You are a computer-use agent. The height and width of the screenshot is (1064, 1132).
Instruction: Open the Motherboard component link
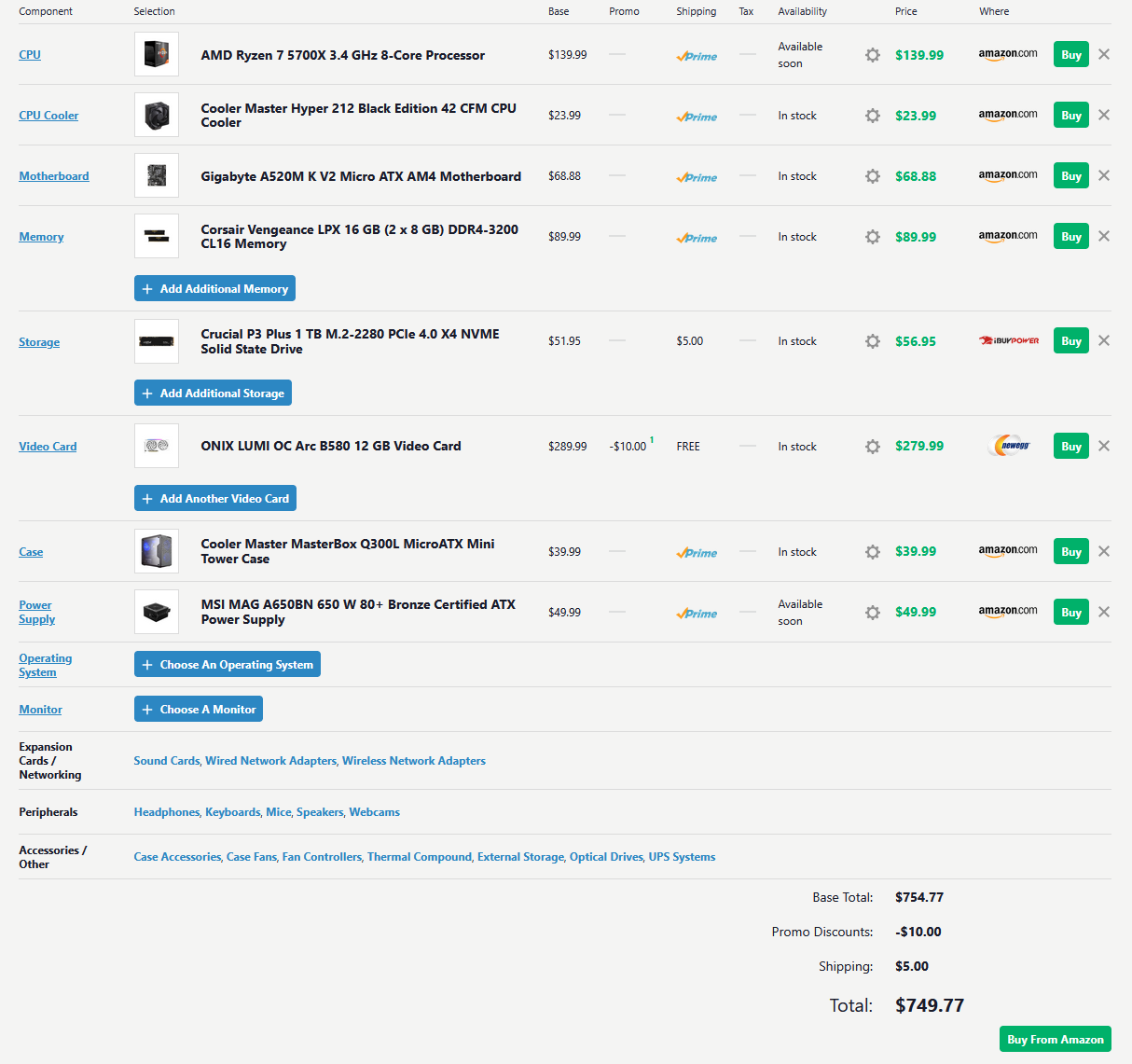54,175
